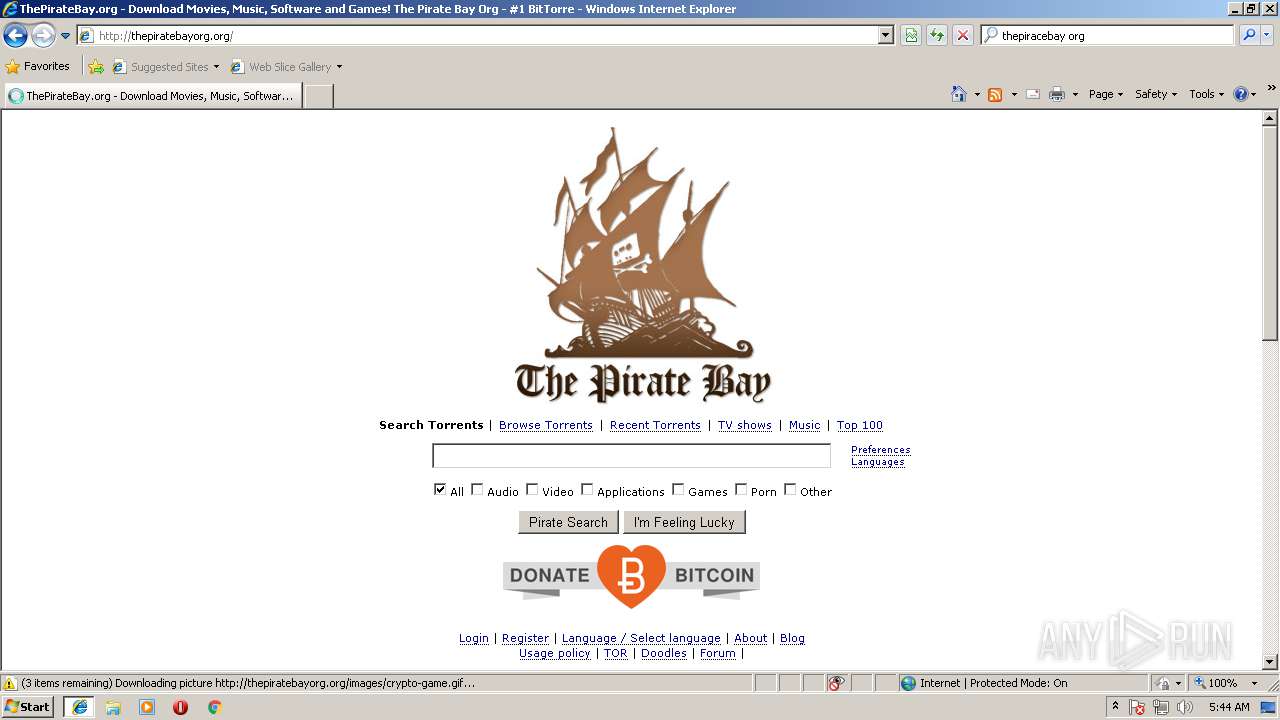Open the Register link
The width and height of the screenshot is (1280, 720).
(525, 638)
